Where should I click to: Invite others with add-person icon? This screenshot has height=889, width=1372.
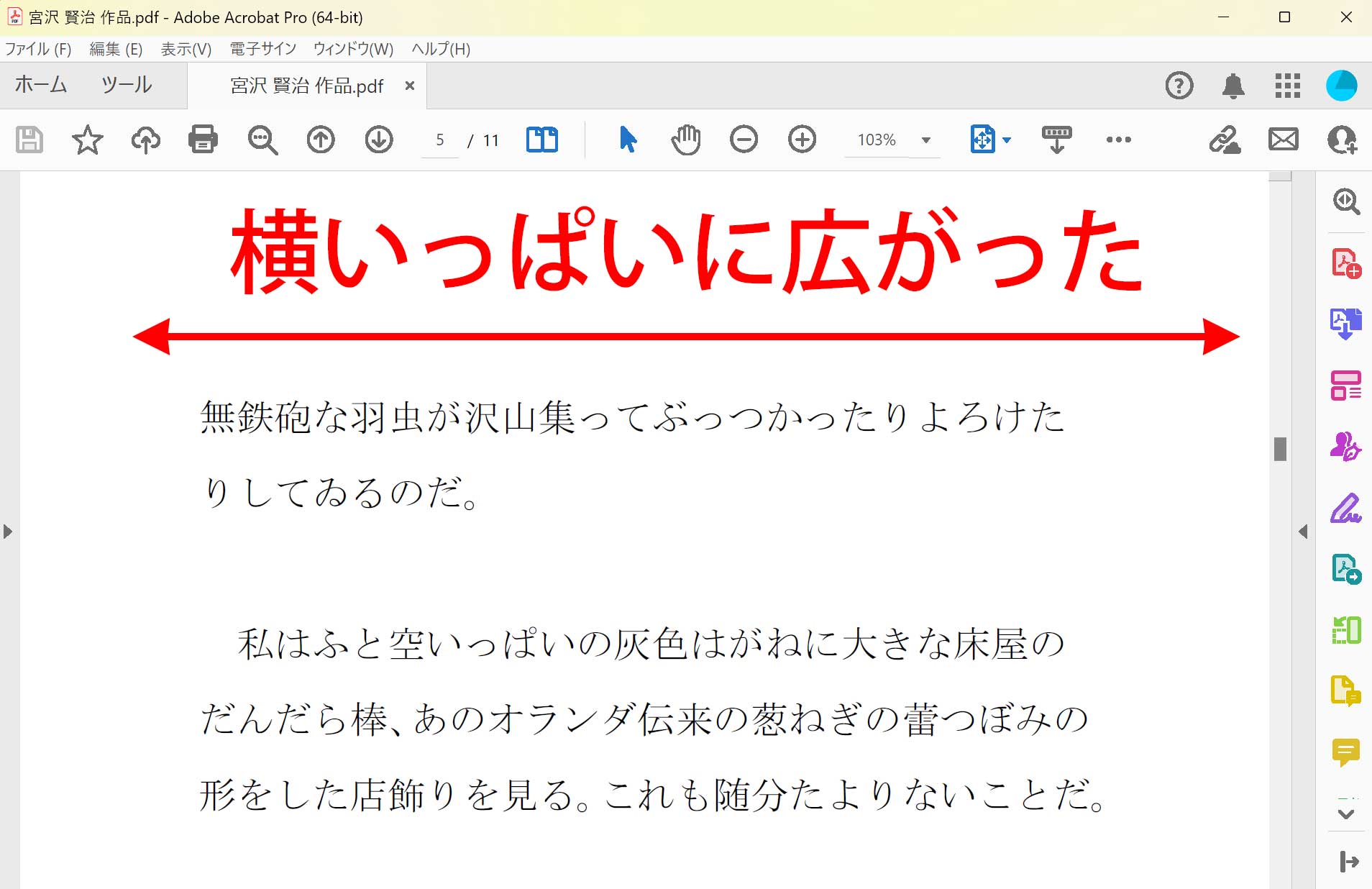(x=1342, y=140)
